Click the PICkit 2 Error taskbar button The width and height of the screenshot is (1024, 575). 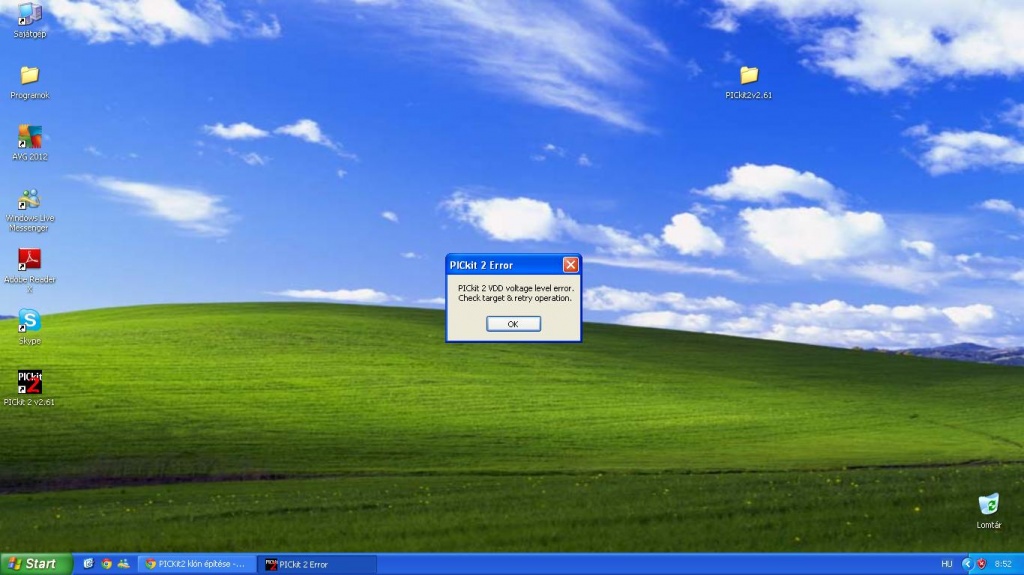pos(317,564)
